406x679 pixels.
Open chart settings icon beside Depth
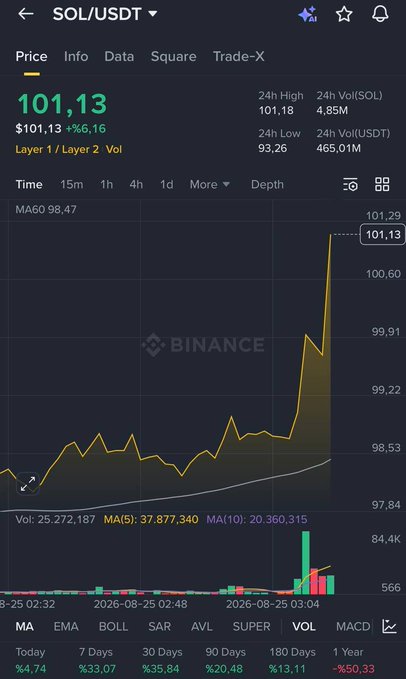(350, 184)
